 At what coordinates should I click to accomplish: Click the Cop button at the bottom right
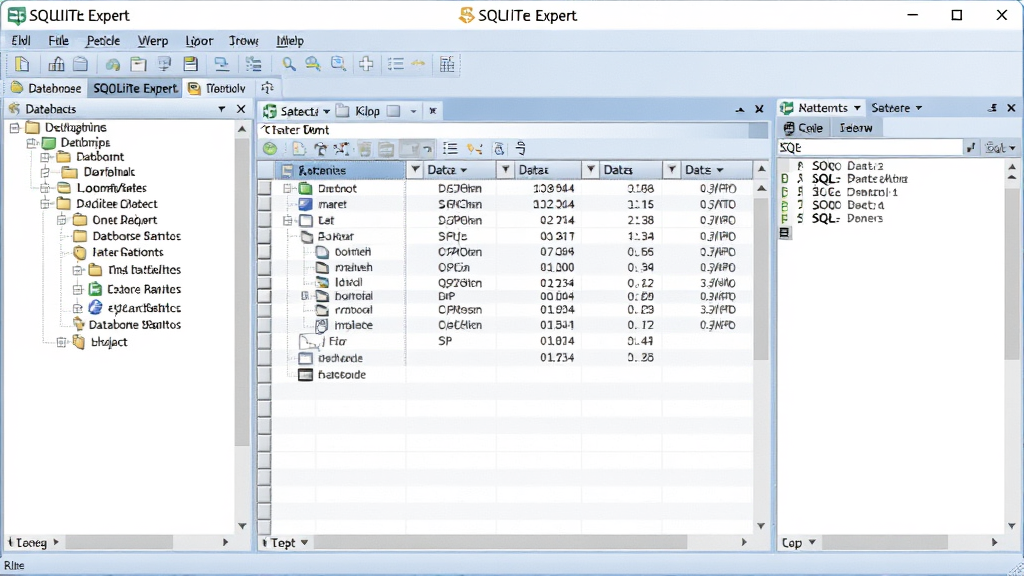[799, 543]
